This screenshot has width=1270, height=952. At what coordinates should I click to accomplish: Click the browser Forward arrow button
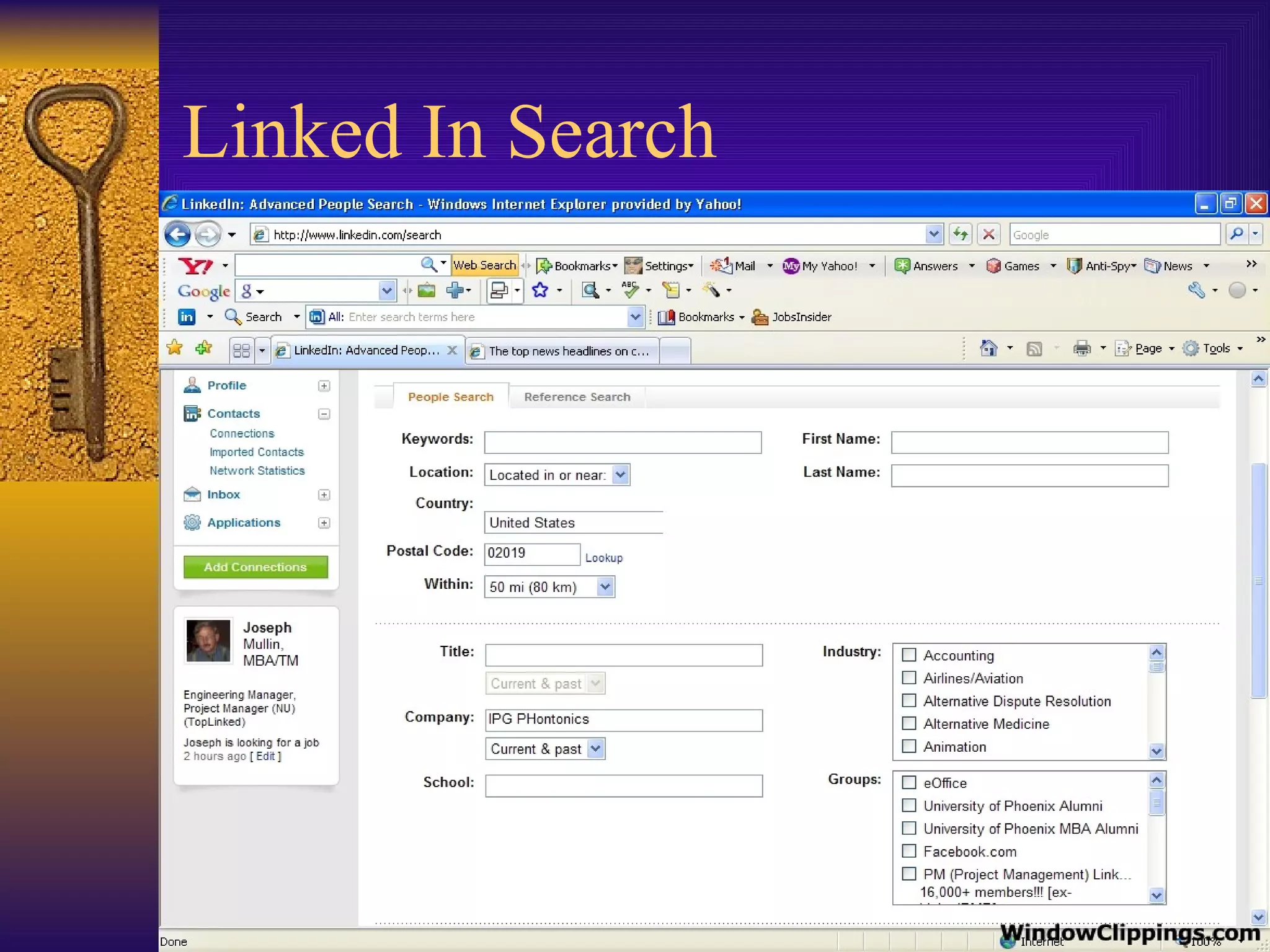click(208, 234)
